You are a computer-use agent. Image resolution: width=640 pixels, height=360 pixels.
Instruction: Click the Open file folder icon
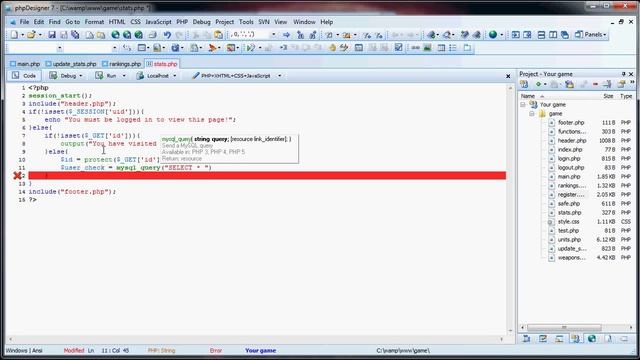tap(31, 35)
